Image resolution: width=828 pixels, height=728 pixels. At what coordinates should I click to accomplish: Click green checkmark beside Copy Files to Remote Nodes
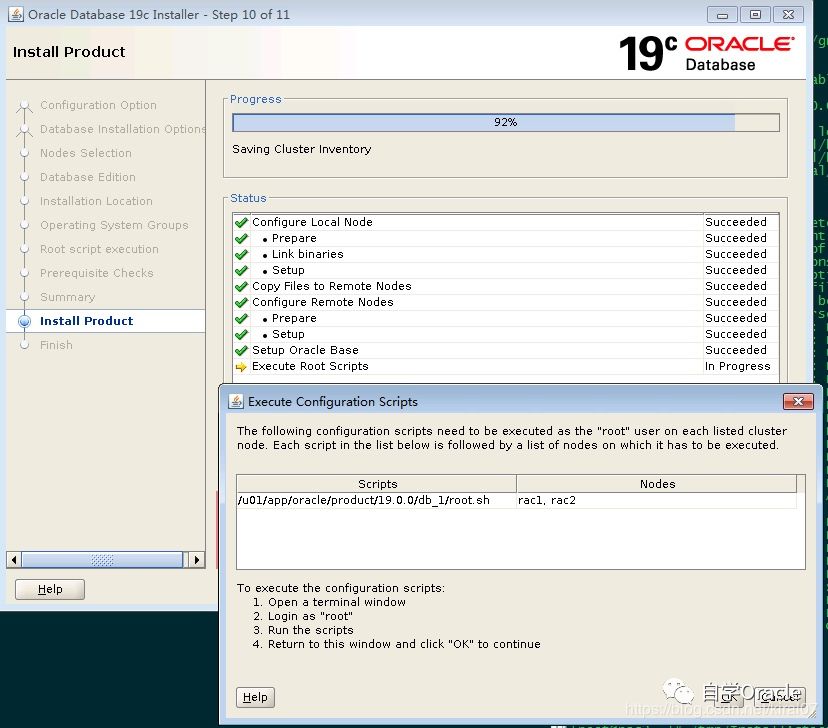tap(241, 286)
